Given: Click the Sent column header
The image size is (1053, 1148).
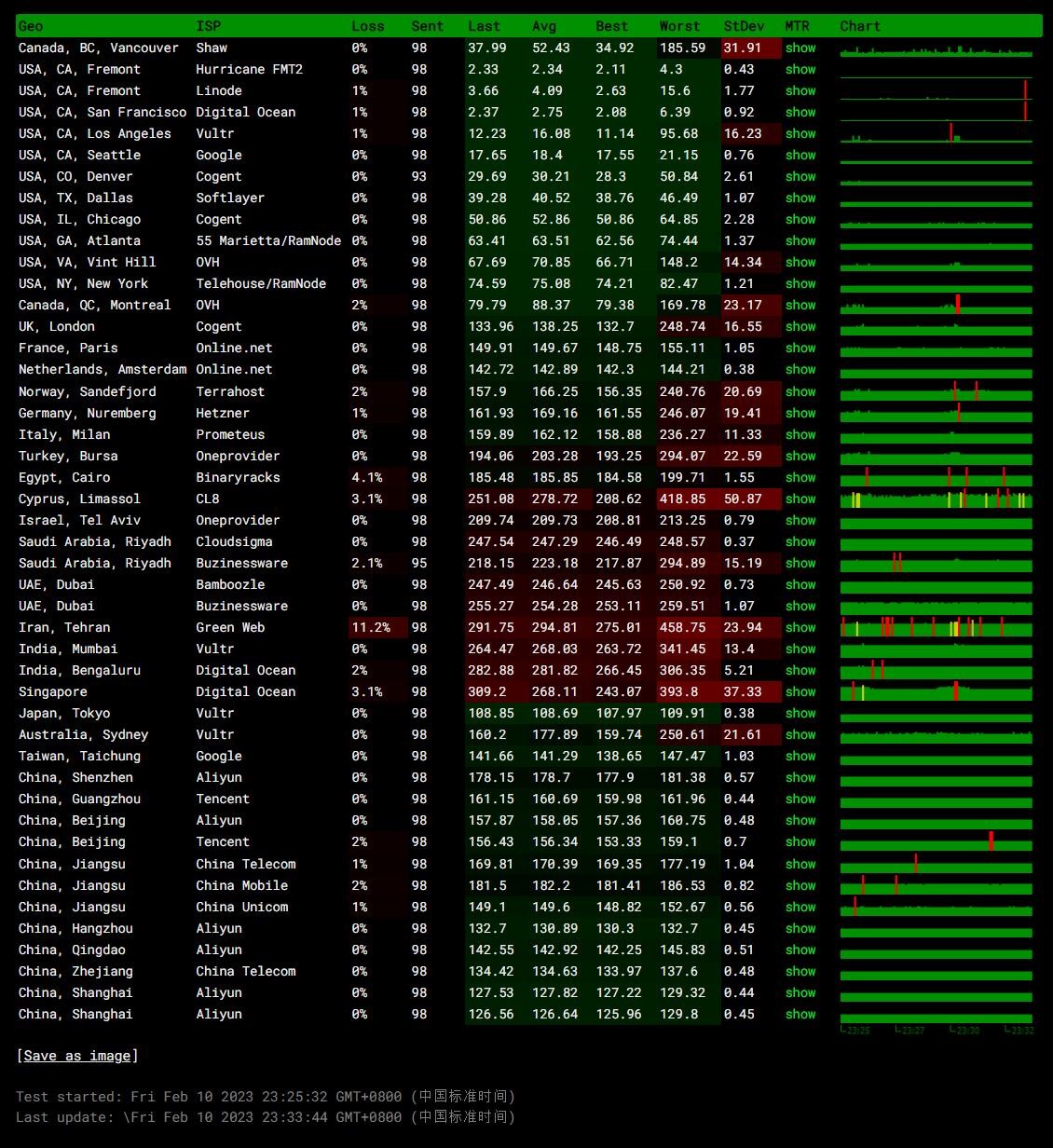Looking at the screenshot, I should coord(427,26).
